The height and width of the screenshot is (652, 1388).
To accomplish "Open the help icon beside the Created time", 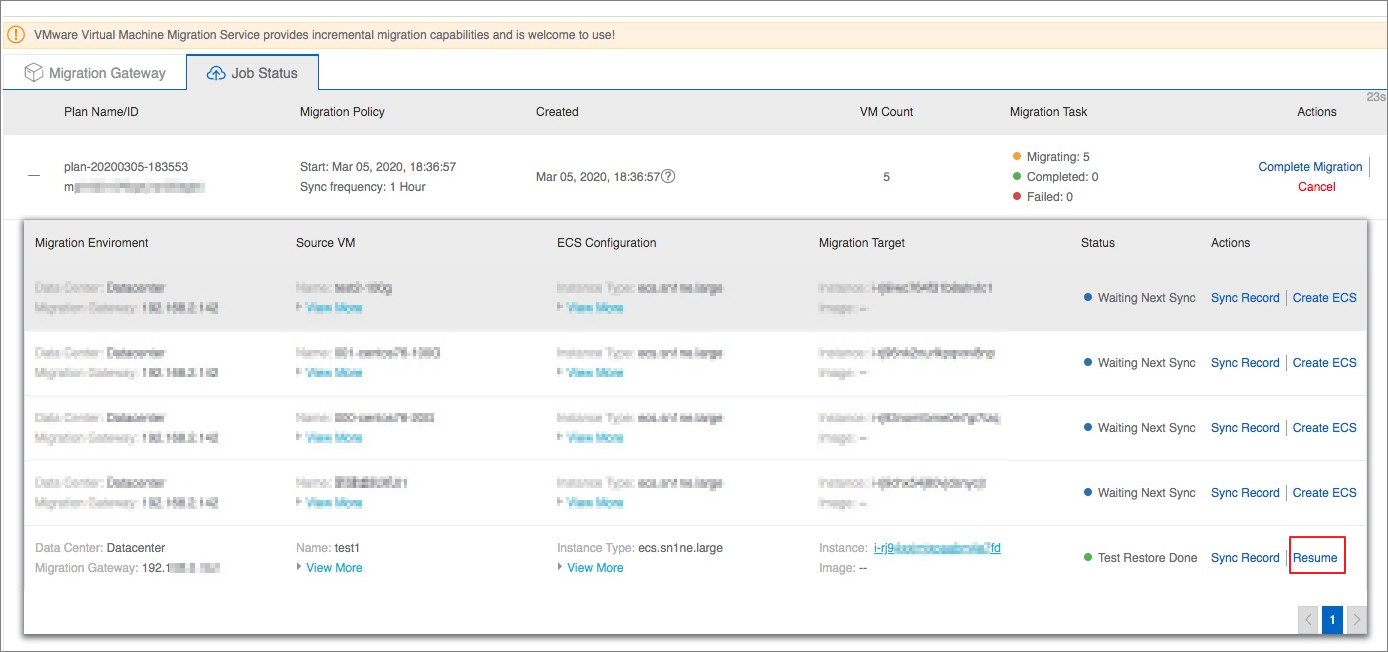I will [x=669, y=177].
